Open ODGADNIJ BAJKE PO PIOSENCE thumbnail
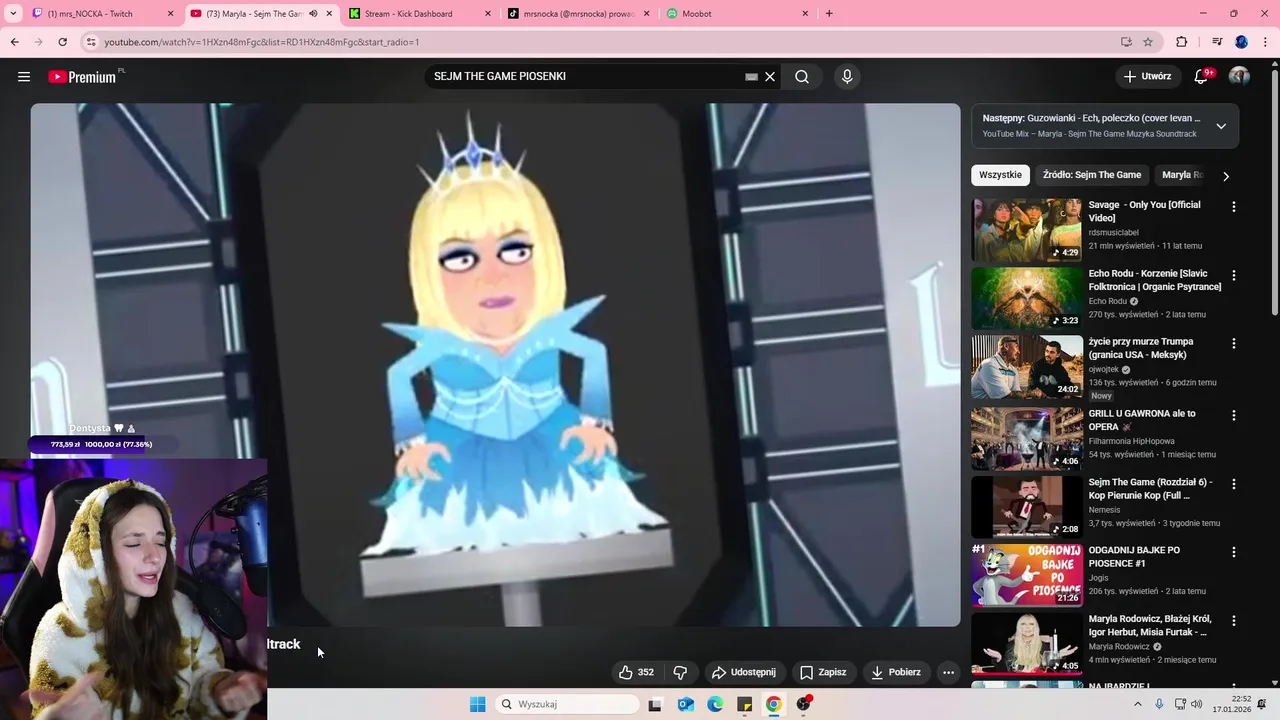1280x720 pixels. (1026, 576)
